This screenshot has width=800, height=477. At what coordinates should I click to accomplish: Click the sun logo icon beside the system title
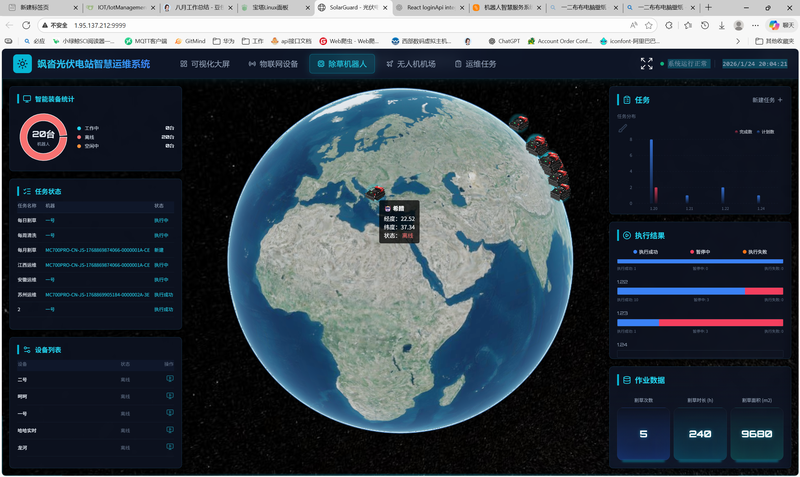22,64
